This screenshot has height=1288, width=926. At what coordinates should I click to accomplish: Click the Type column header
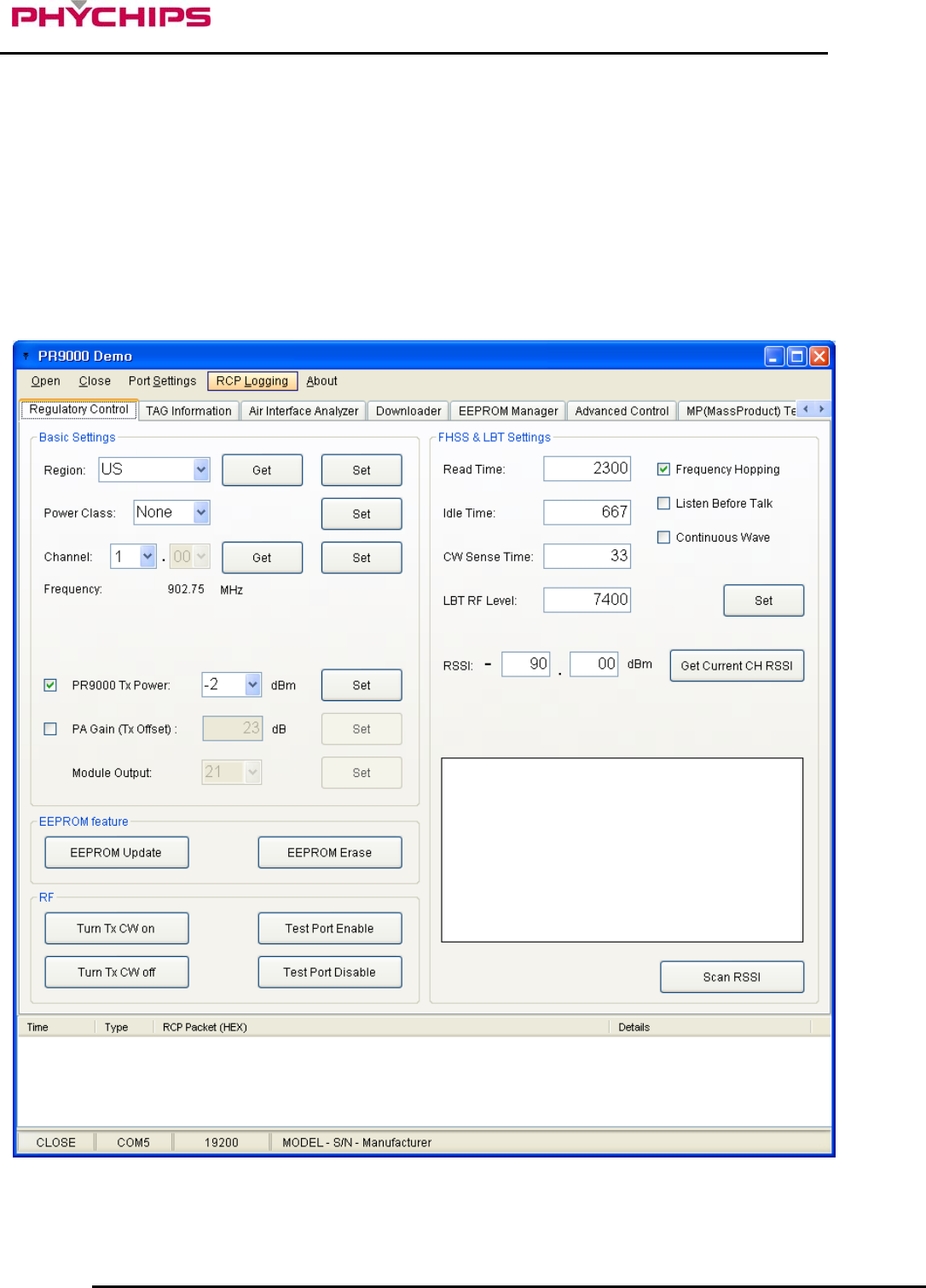click(x=124, y=1027)
